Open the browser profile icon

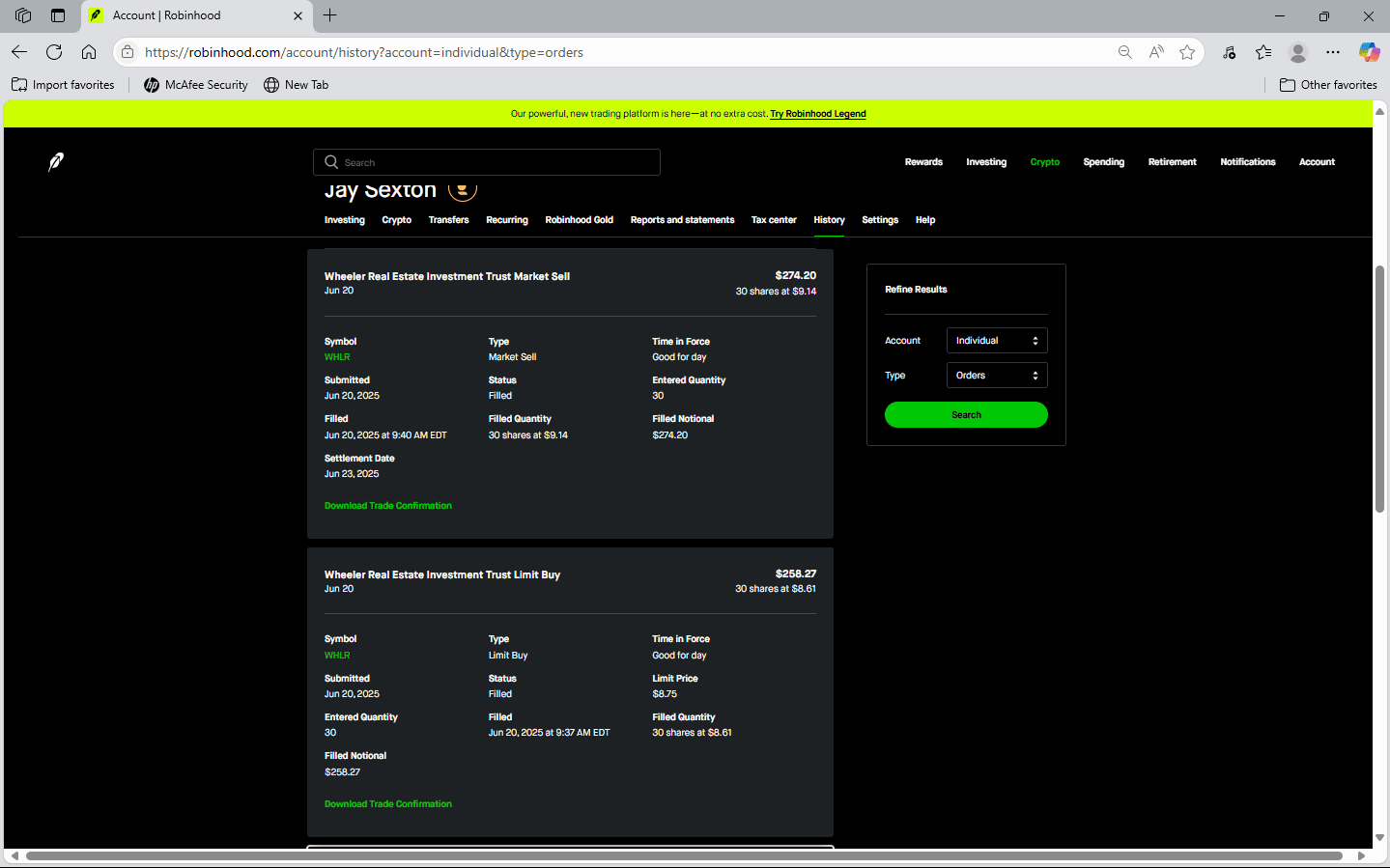coord(1298,52)
